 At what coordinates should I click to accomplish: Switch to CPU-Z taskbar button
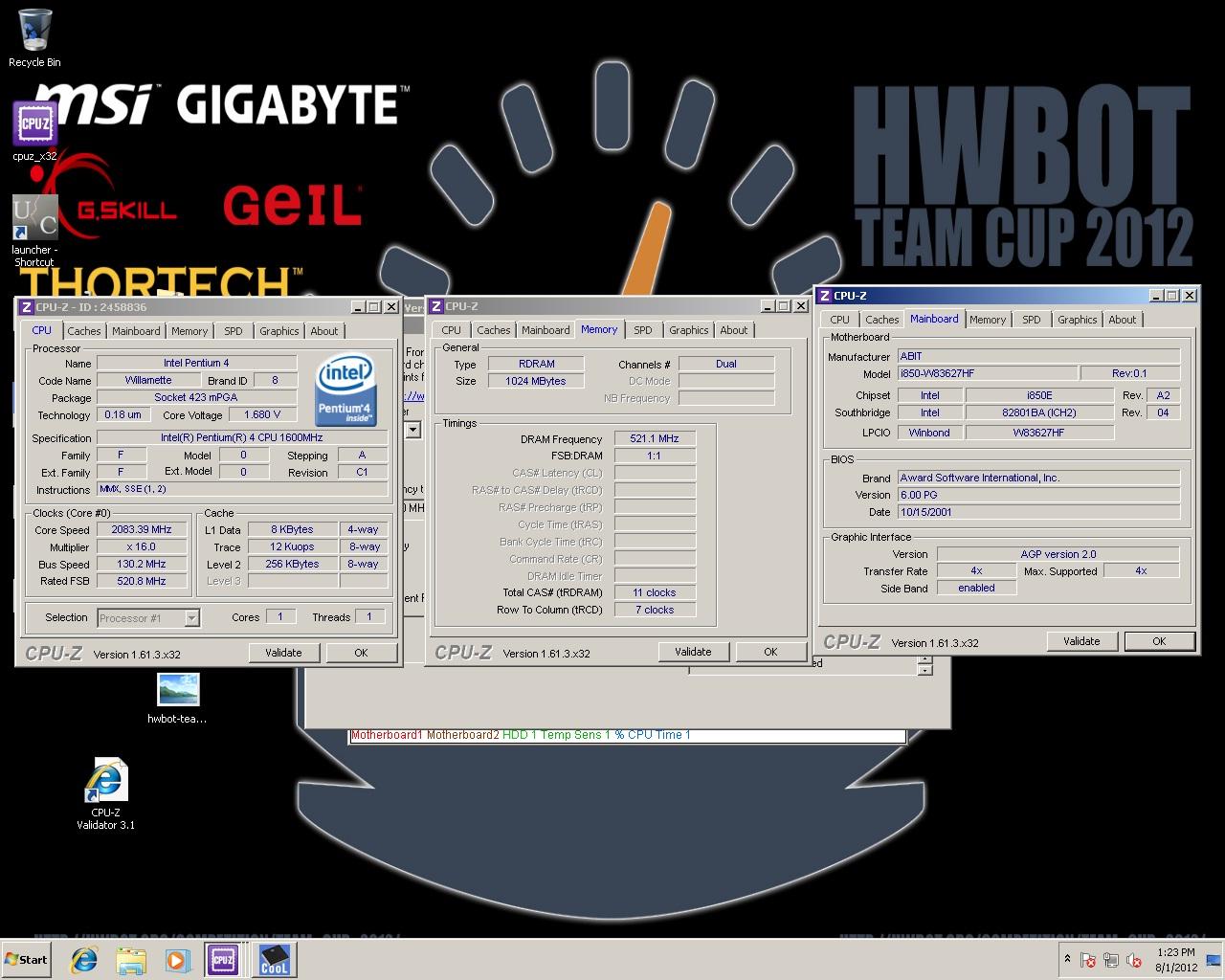click(223, 960)
